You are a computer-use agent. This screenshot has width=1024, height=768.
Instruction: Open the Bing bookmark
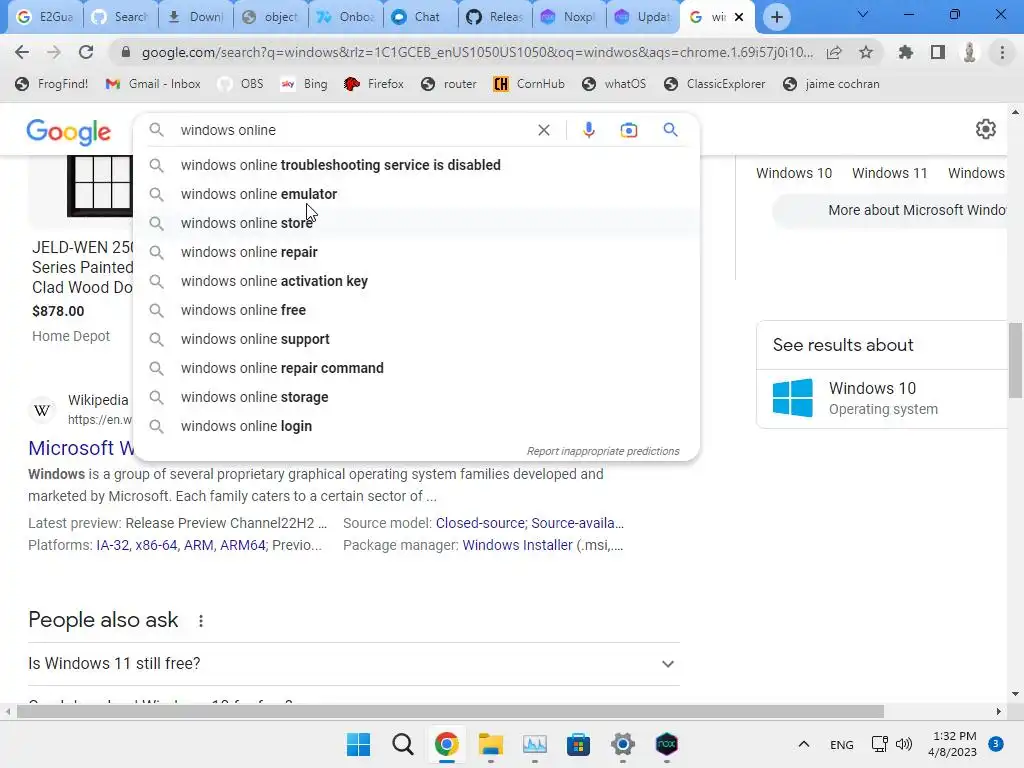coord(304,84)
